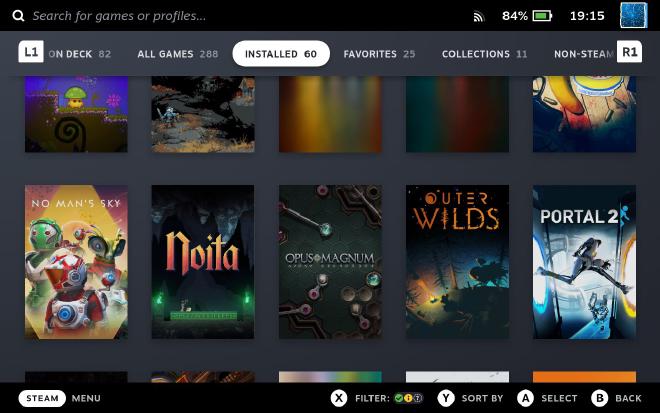The image size is (660, 413).
Task: Open the Collections tab
Action: [x=484, y=54]
